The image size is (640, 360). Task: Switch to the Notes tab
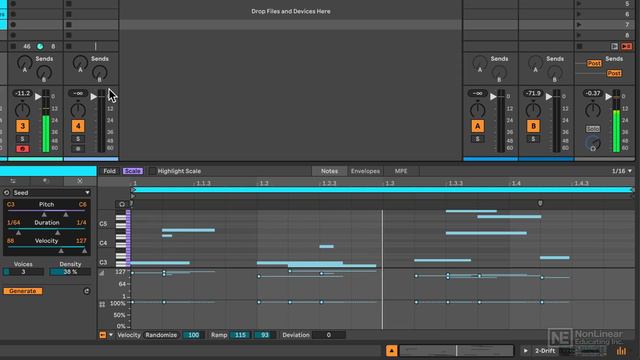(329, 171)
